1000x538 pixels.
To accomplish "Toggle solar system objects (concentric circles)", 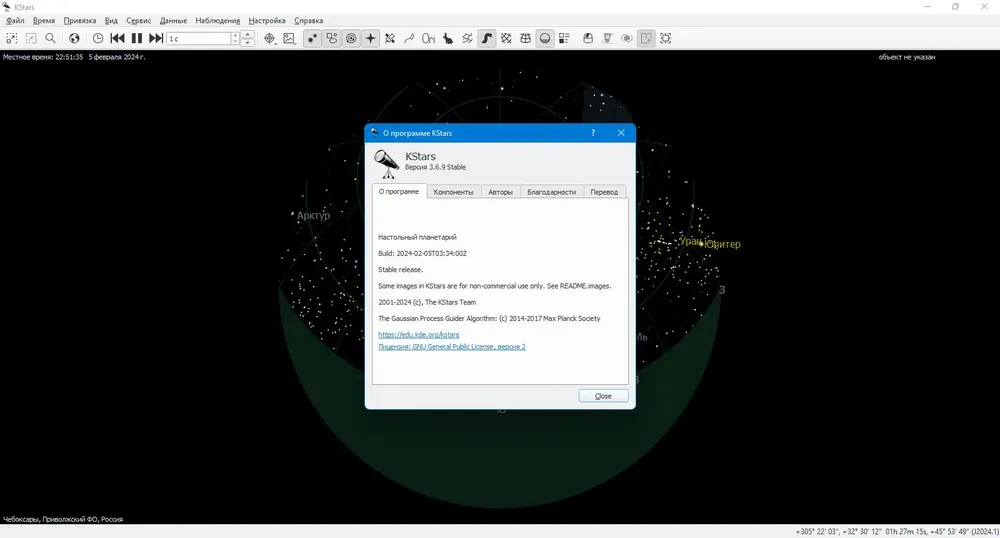I will click(x=351, y=38).
